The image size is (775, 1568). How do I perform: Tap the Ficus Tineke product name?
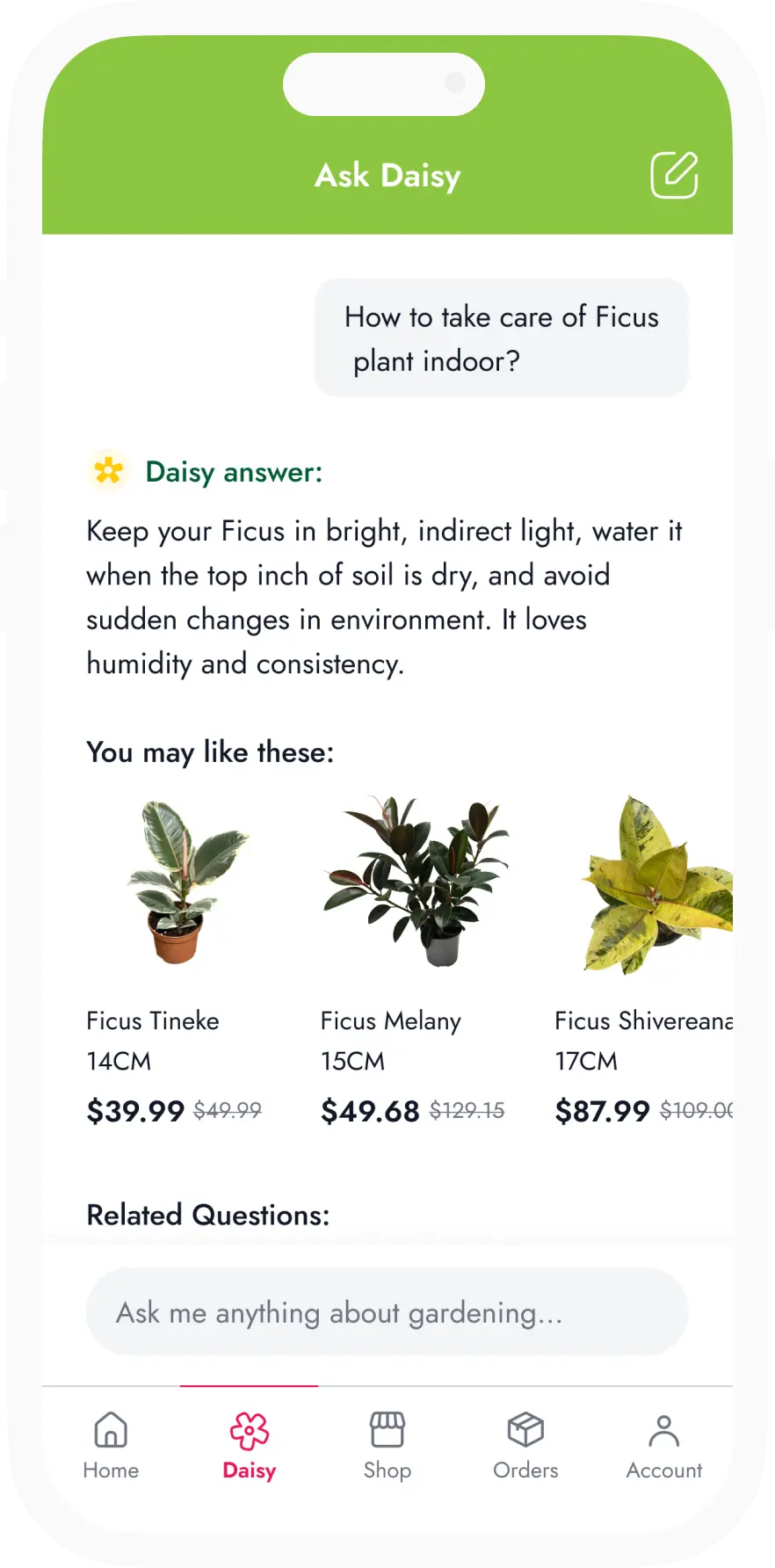point(153,1020)
